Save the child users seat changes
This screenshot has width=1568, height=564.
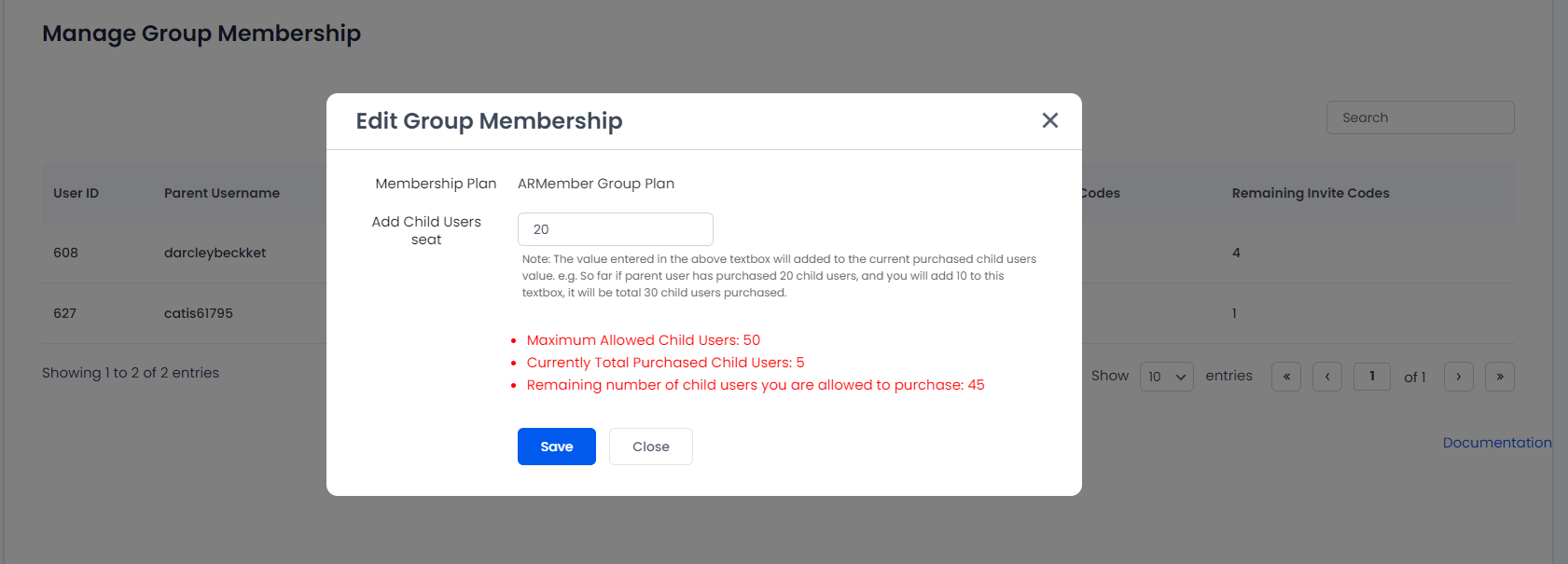(x=557, y=447)
